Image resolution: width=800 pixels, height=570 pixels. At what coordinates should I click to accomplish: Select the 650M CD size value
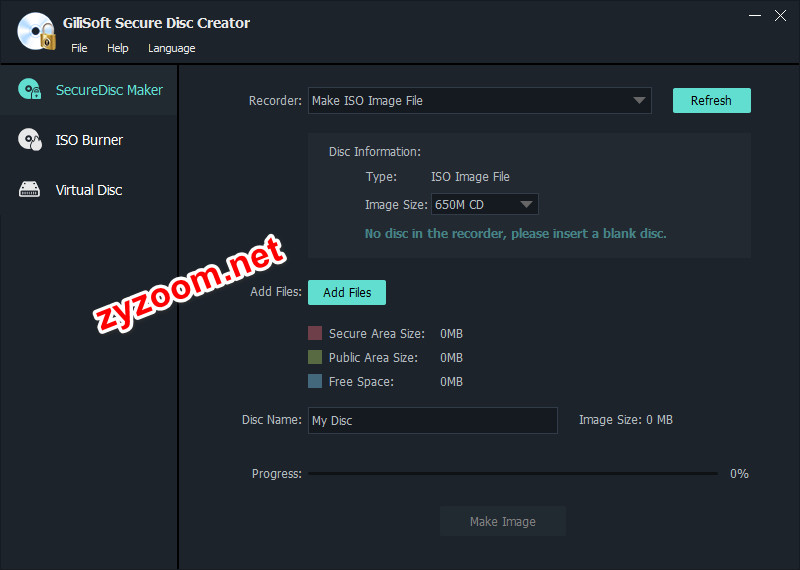click(x=459, y=205)
